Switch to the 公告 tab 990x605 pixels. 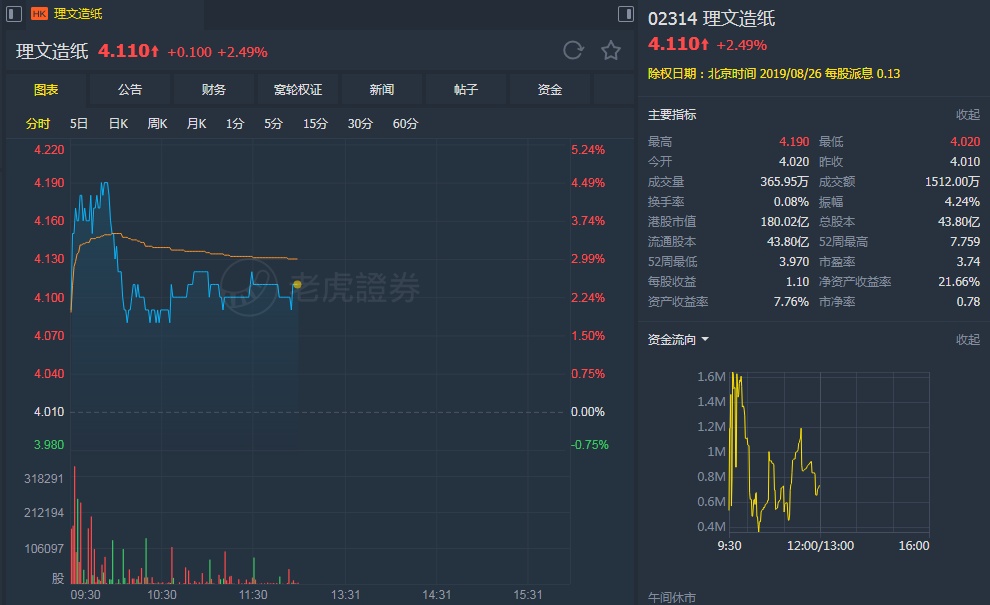pyautogui.click(x=130, y=90)
